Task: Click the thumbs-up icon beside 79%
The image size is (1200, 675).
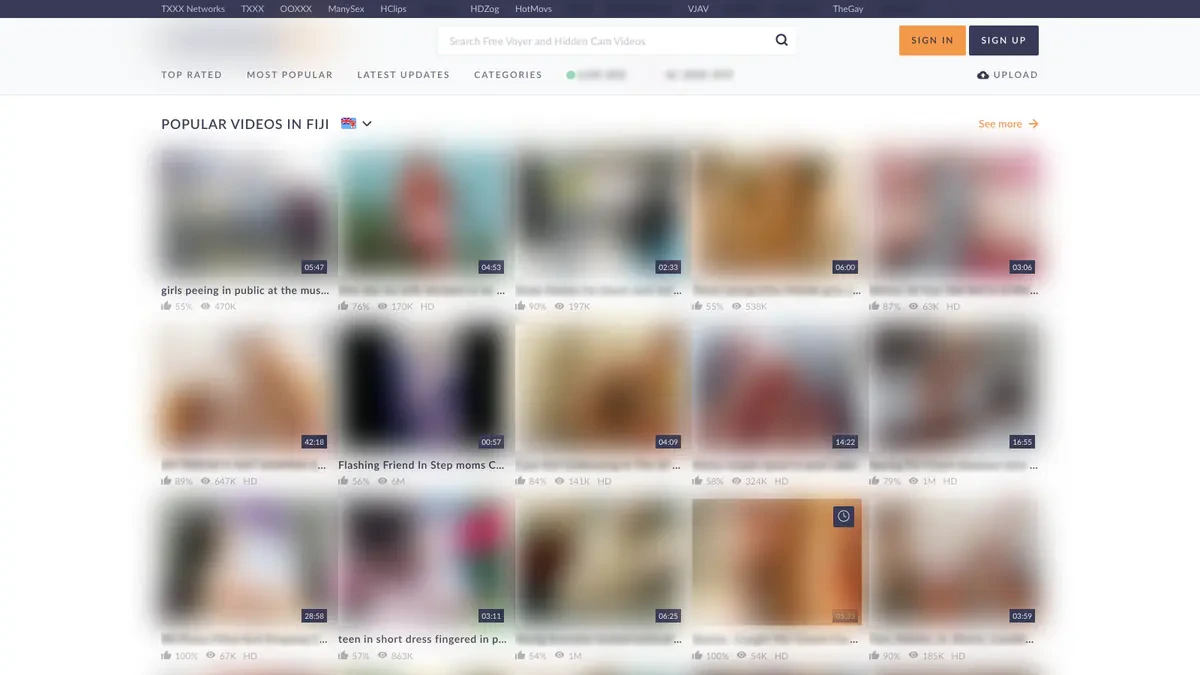Action: pyautogui.click(x=876, y=481)
